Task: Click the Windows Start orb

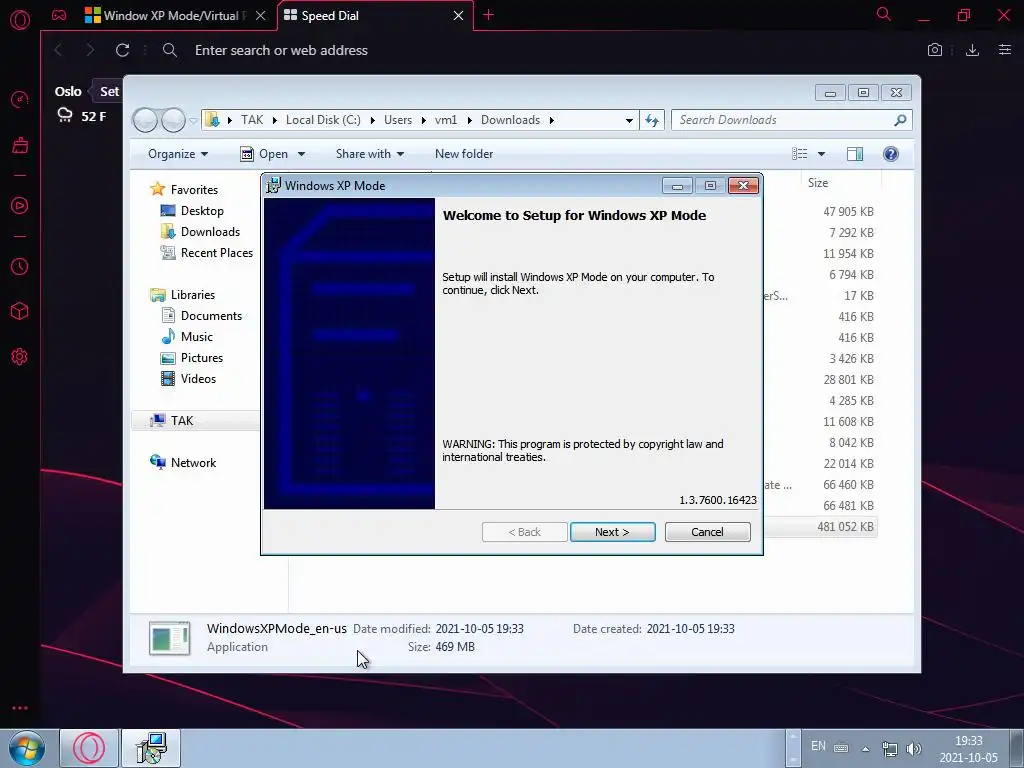Action: pos(27,748)
